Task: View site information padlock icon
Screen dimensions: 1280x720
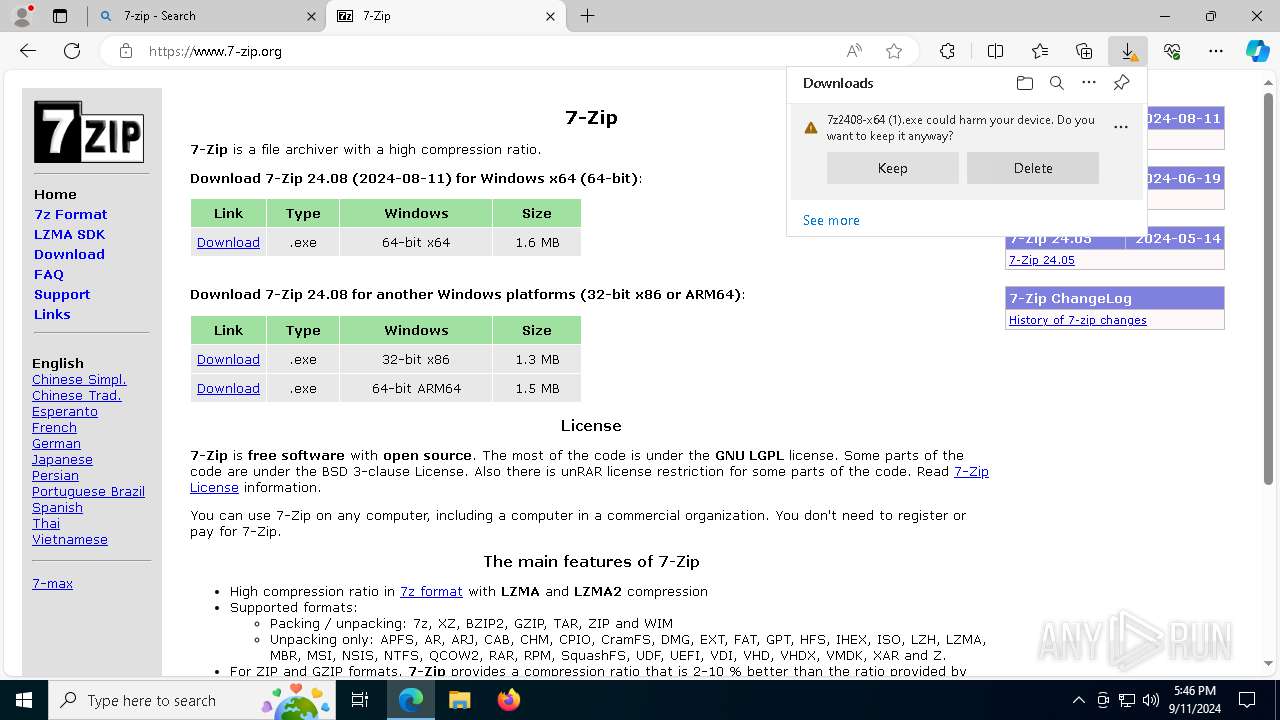Action: pyautogui.click(x=125, y=51)
